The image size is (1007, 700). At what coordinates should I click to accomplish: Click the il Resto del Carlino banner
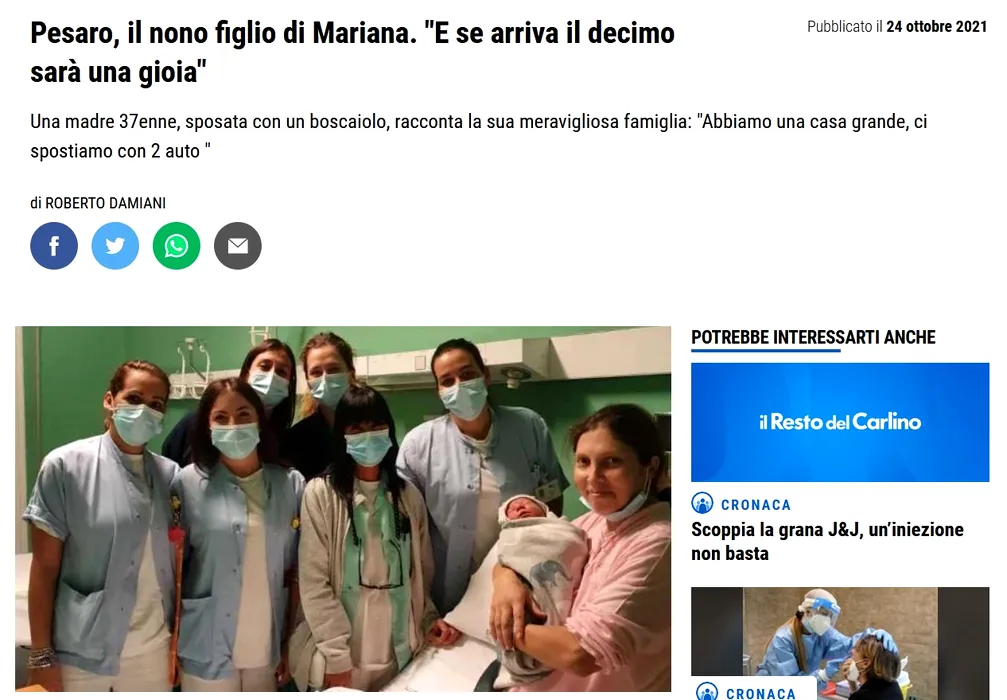tap(840, 422)
